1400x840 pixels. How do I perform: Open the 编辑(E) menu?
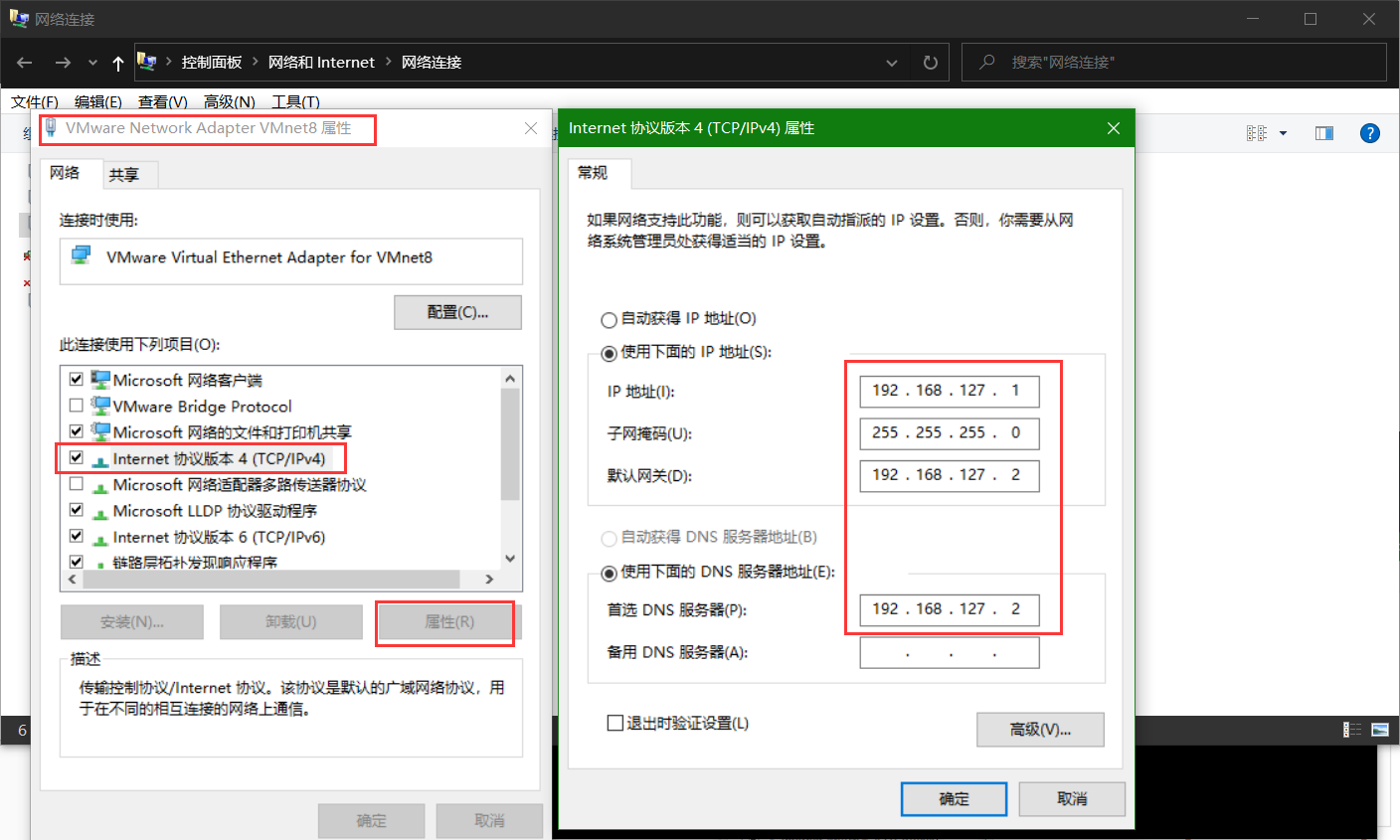(98, 101)
